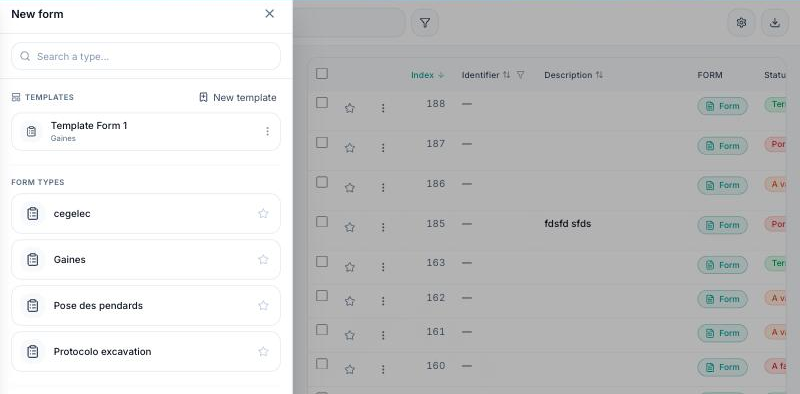Image resolution: width=800 pixels, height=394 pixels.
Task: Open the three-dot menu for row 163
Action: pyautogui.click(x=383, y=267)
